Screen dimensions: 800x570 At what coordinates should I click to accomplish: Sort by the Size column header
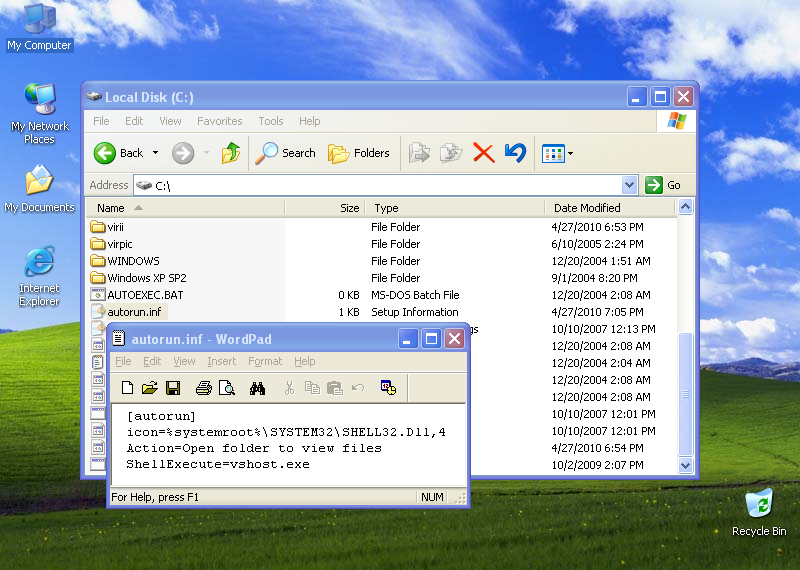325,208
